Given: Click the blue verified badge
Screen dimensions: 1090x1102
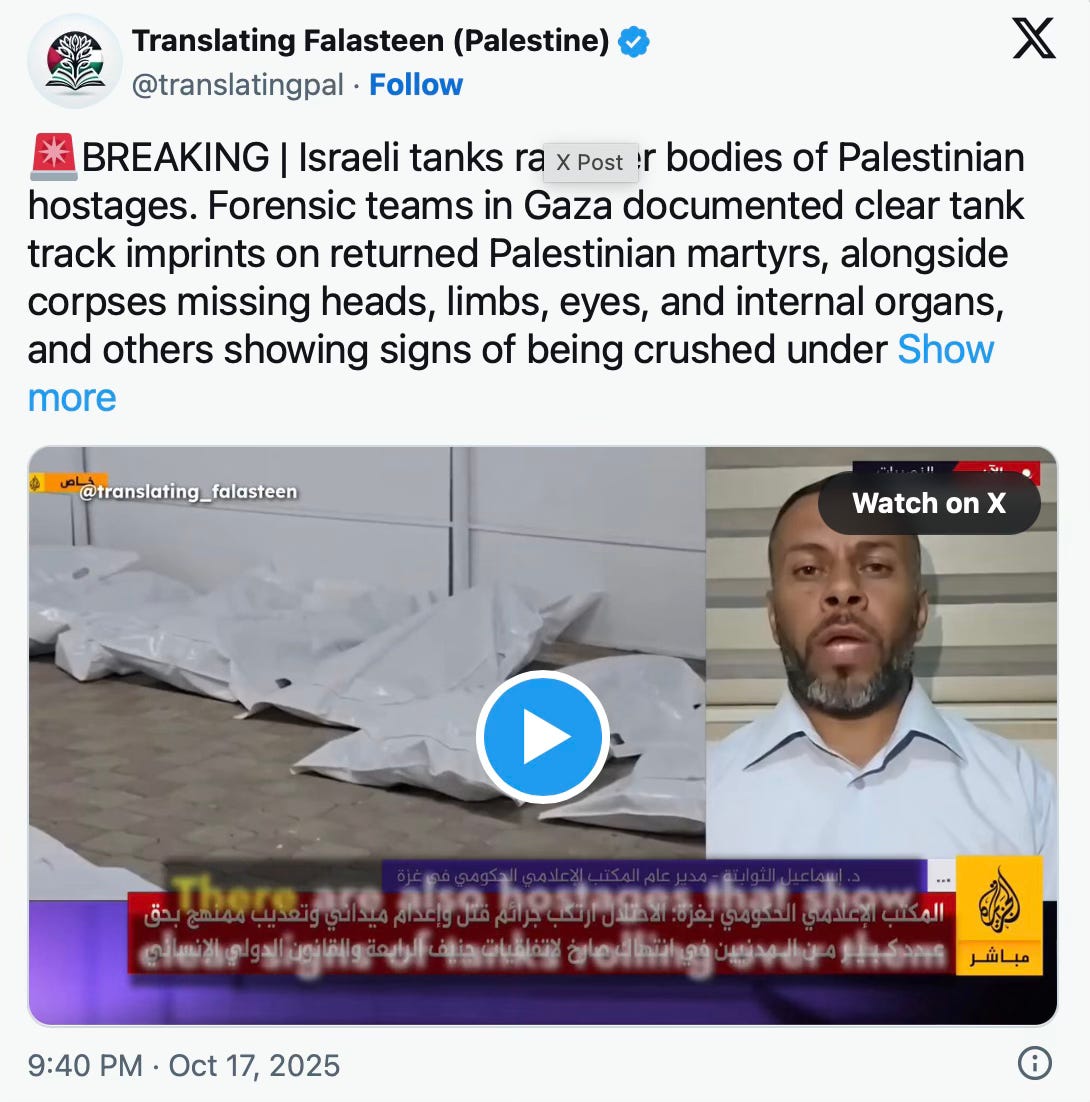Looking at the screenshot, I should pyautogui.click(x=633, y=41).
